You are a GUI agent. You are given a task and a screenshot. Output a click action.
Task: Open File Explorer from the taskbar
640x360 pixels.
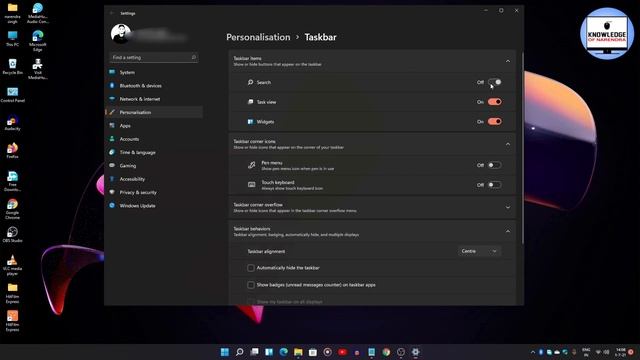click(x=298, y=352)
